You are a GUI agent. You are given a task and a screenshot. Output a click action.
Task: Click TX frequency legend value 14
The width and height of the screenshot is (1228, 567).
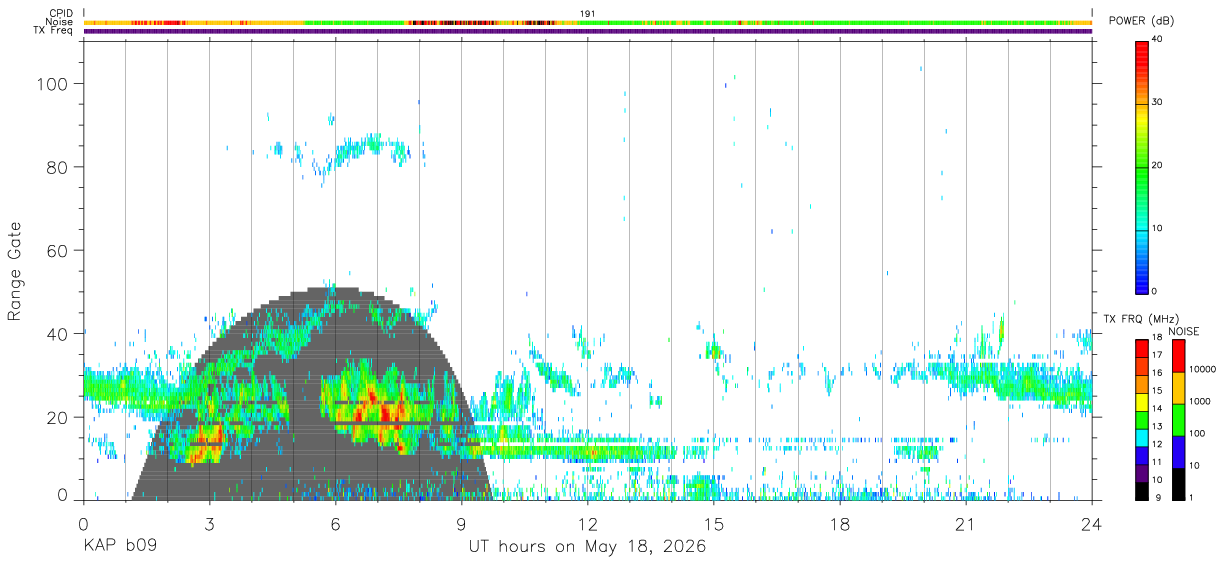[x=1159, y=409]
